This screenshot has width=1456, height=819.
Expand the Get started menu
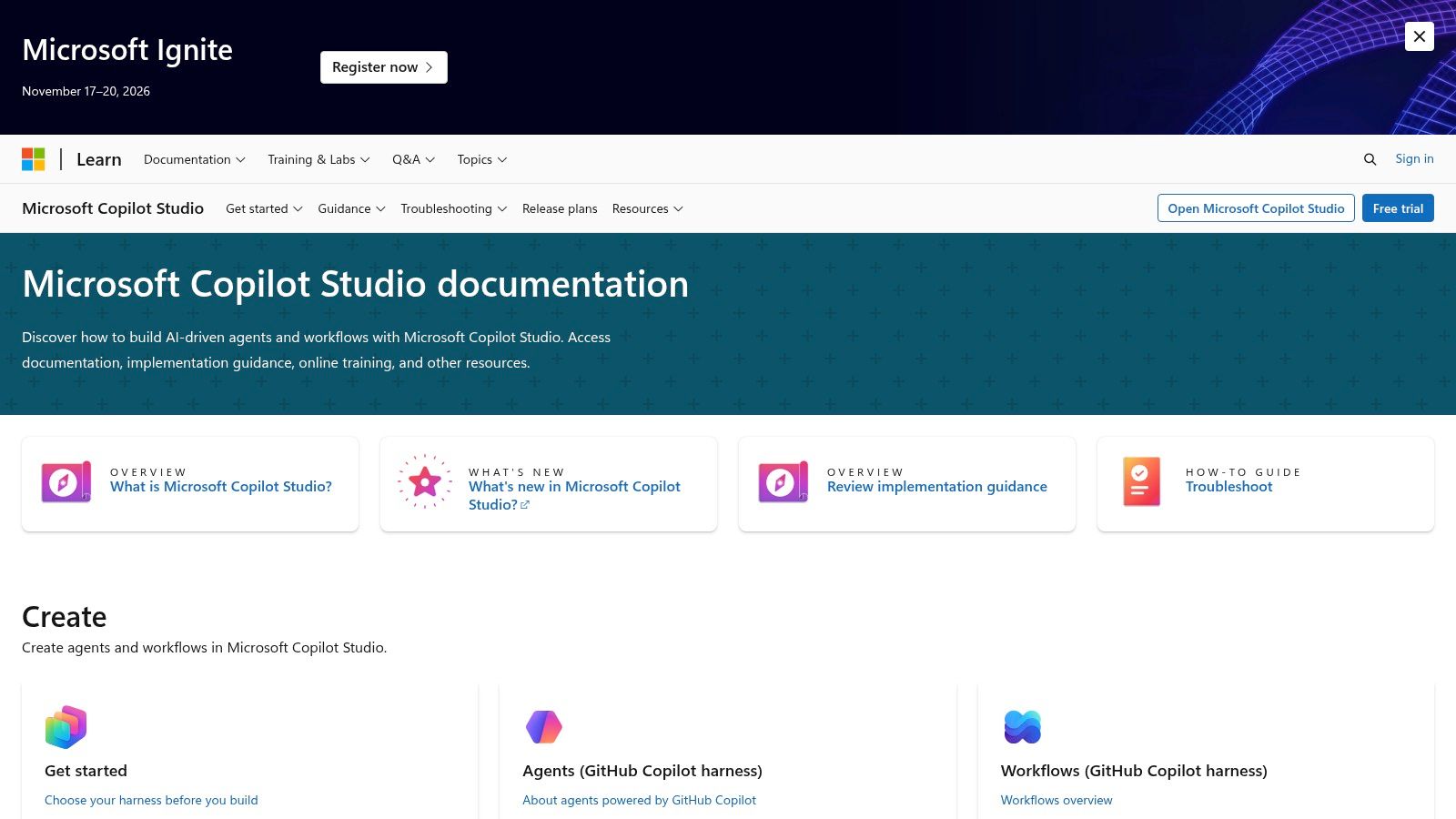264,208
